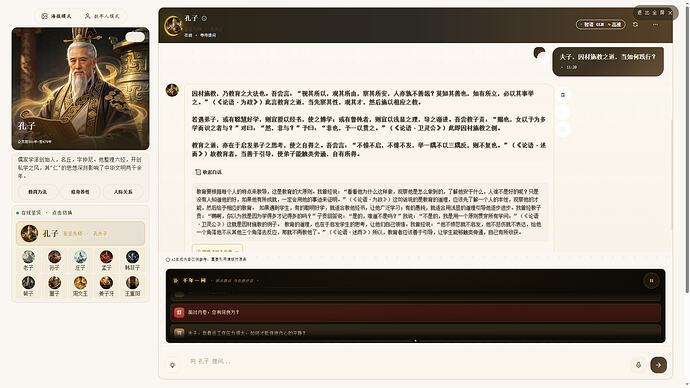The width and height of the screenshot is (690, 388).
Task: Select the red highlighted suggested question row
Action: click(x=415, y=312)
